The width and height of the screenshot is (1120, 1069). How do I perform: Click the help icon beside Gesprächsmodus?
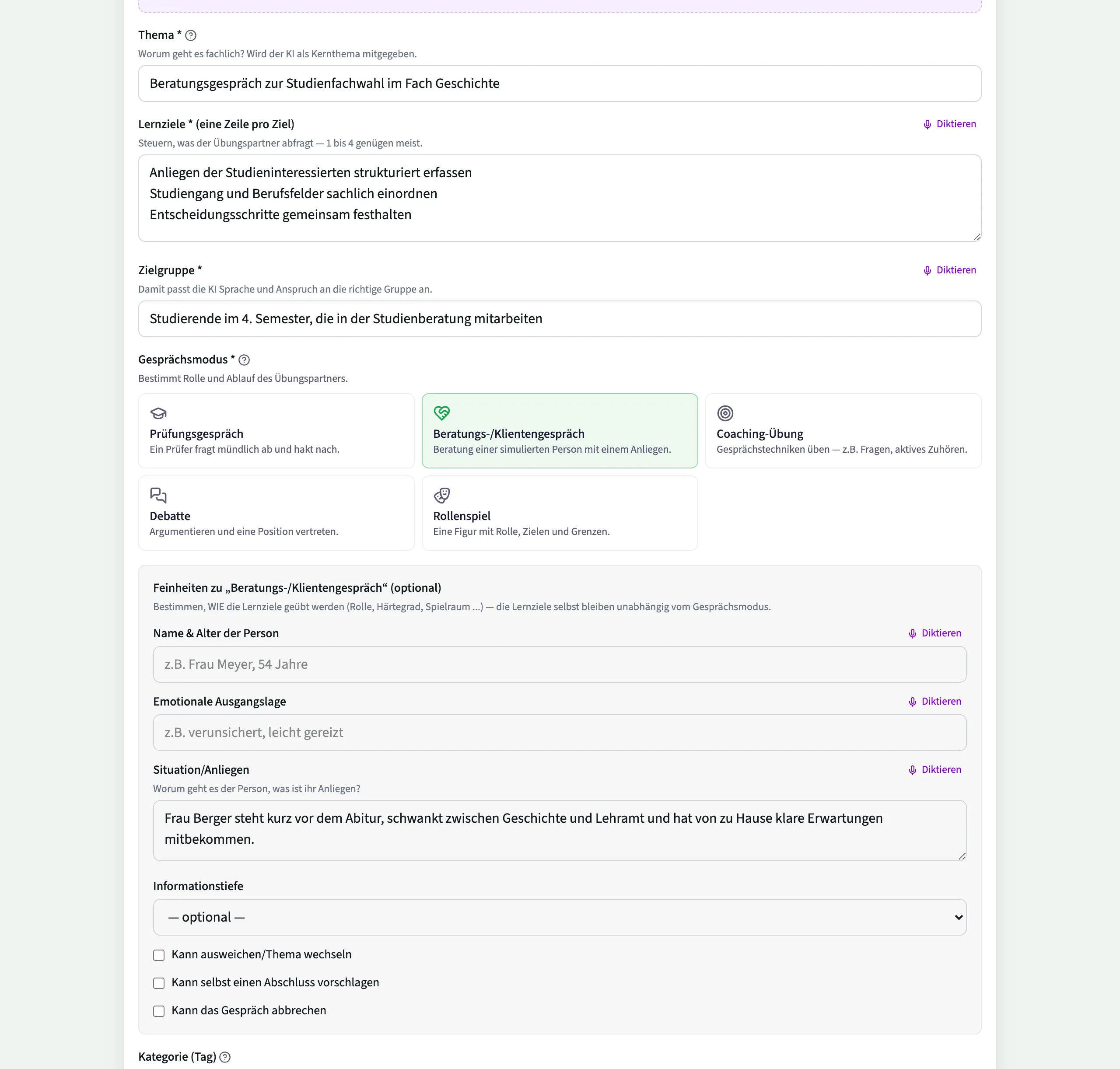click(x=244, y=360)
